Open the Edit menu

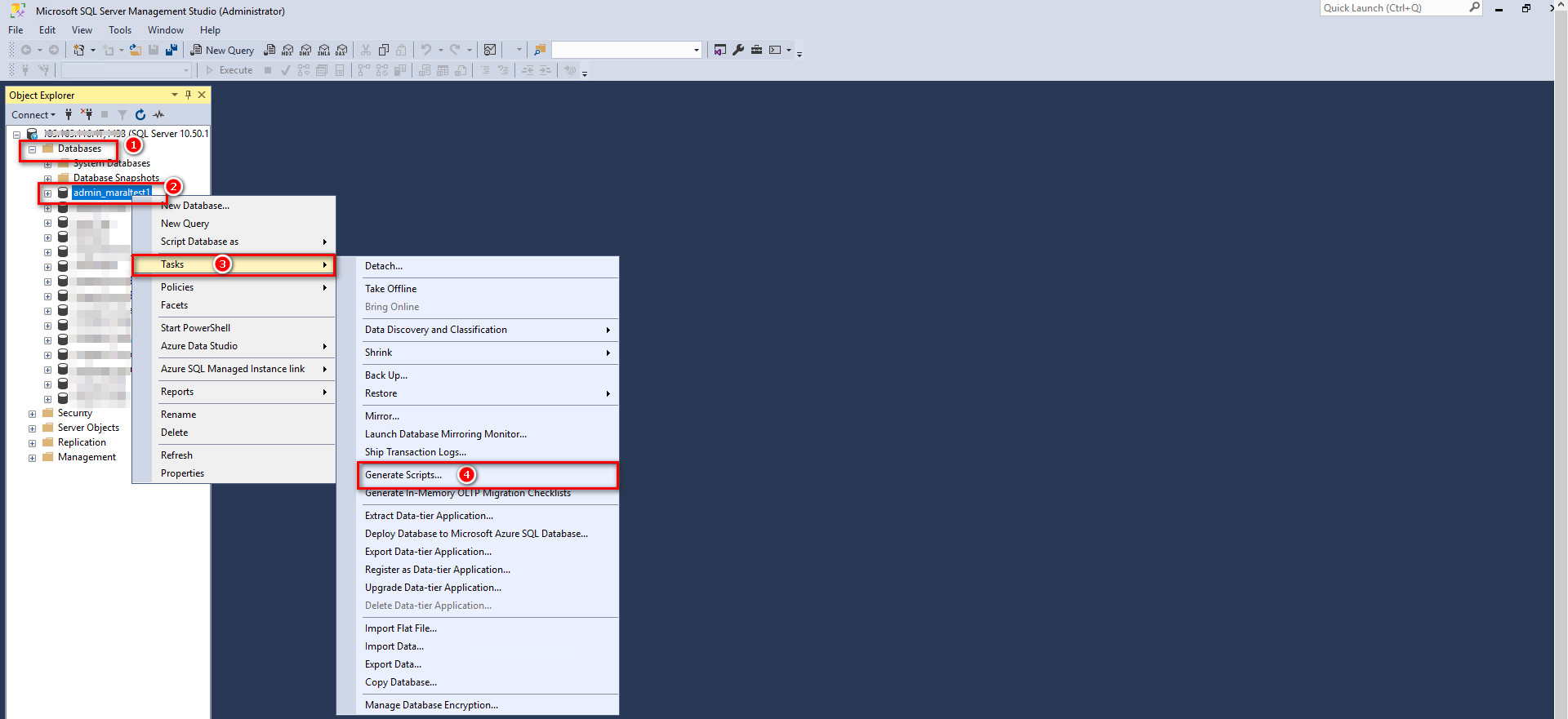pyautogui.click(x=47, y=30)
